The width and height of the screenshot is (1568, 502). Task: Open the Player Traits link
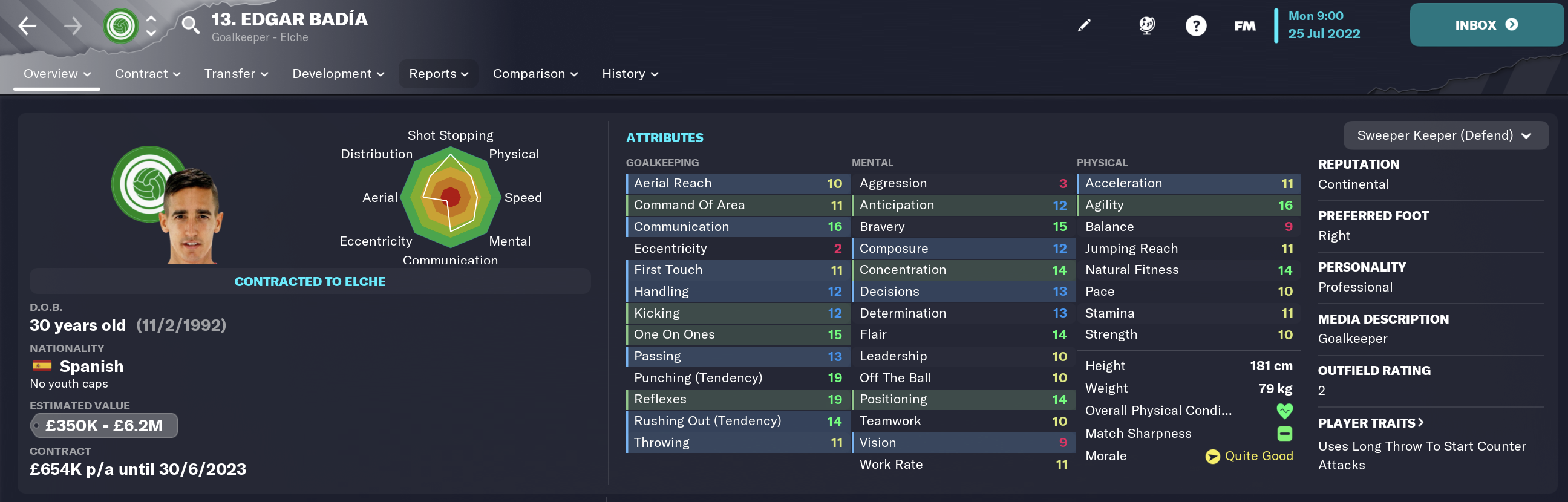1370,423
